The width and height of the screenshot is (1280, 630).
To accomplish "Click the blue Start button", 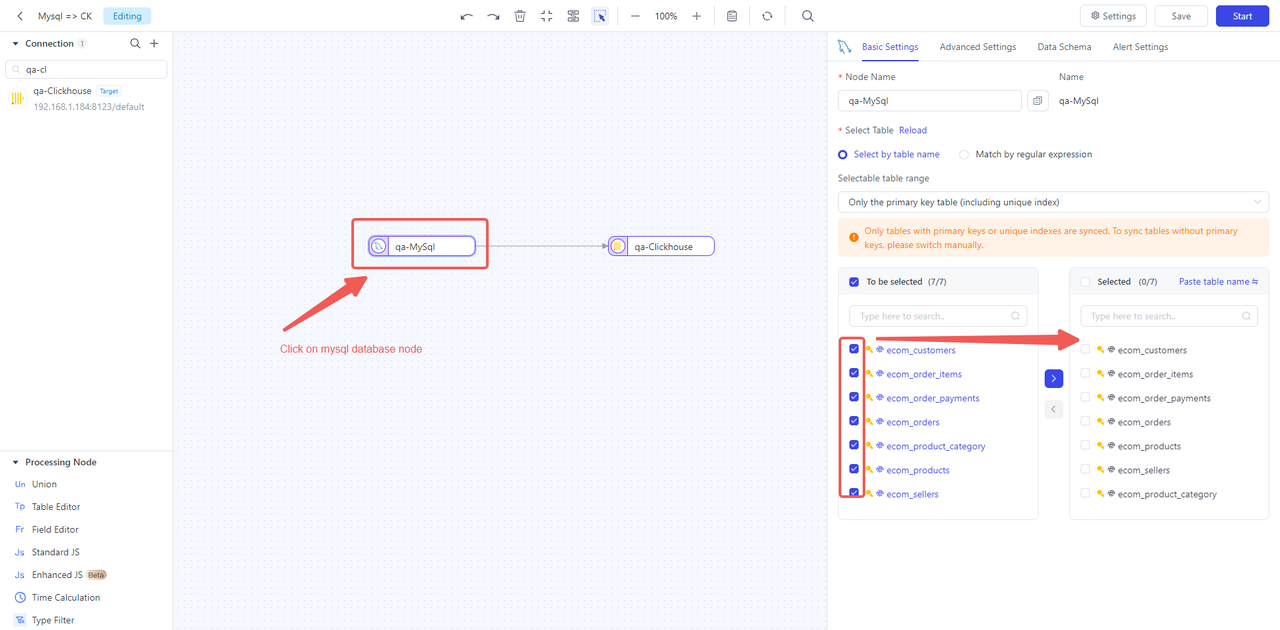I will (x=1242, y=16).
